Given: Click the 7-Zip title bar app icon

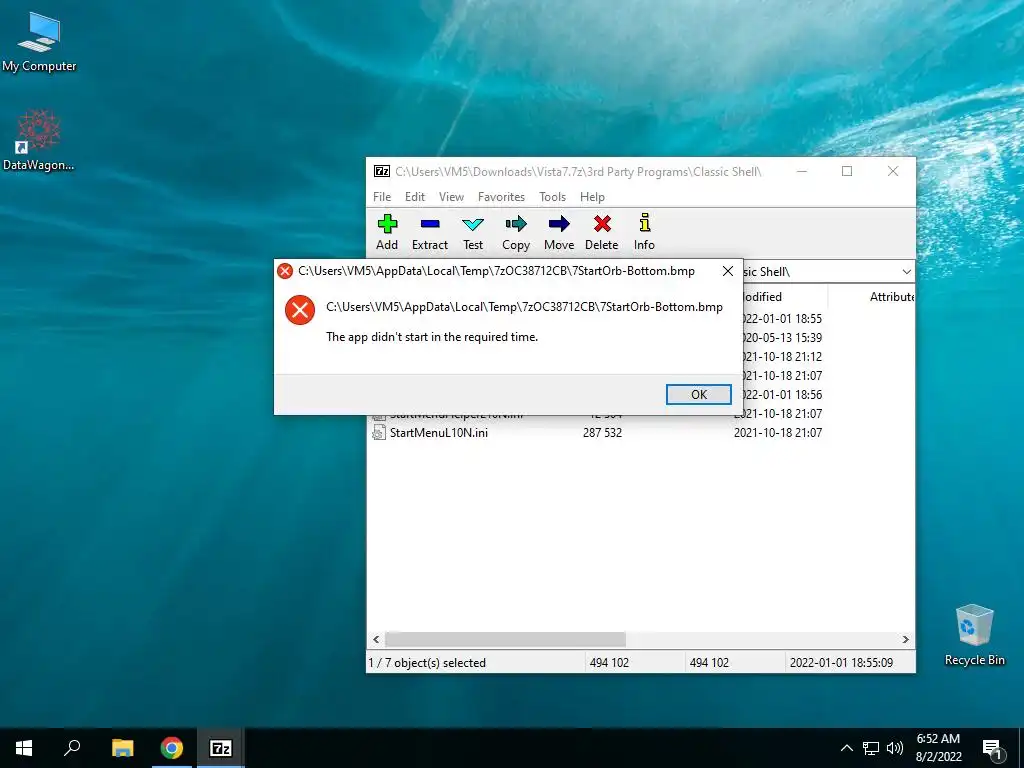Looking at the screenshot, I should (x=381, y=172).
